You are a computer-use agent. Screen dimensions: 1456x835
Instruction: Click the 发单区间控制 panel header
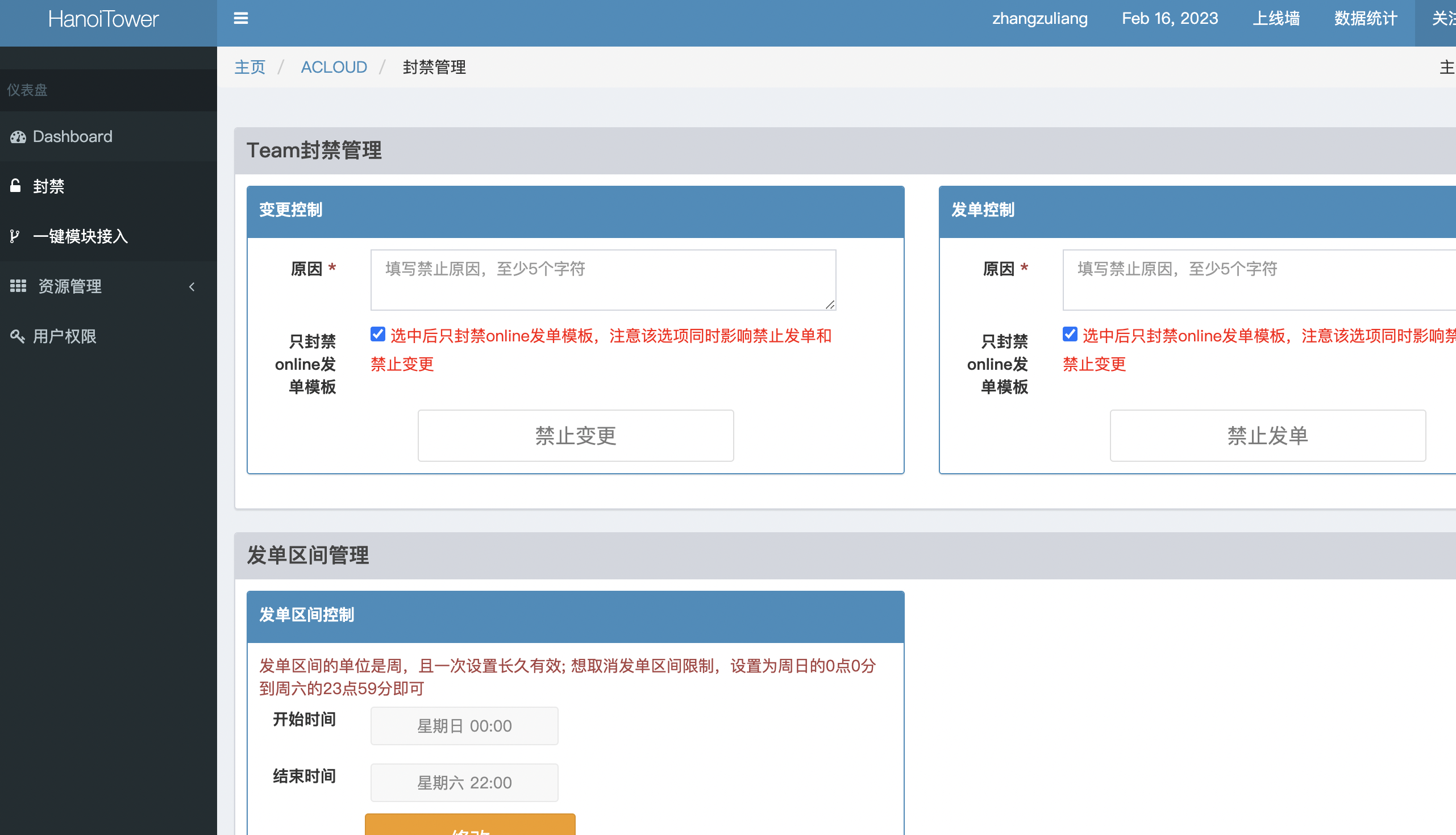tap(575, 616)
